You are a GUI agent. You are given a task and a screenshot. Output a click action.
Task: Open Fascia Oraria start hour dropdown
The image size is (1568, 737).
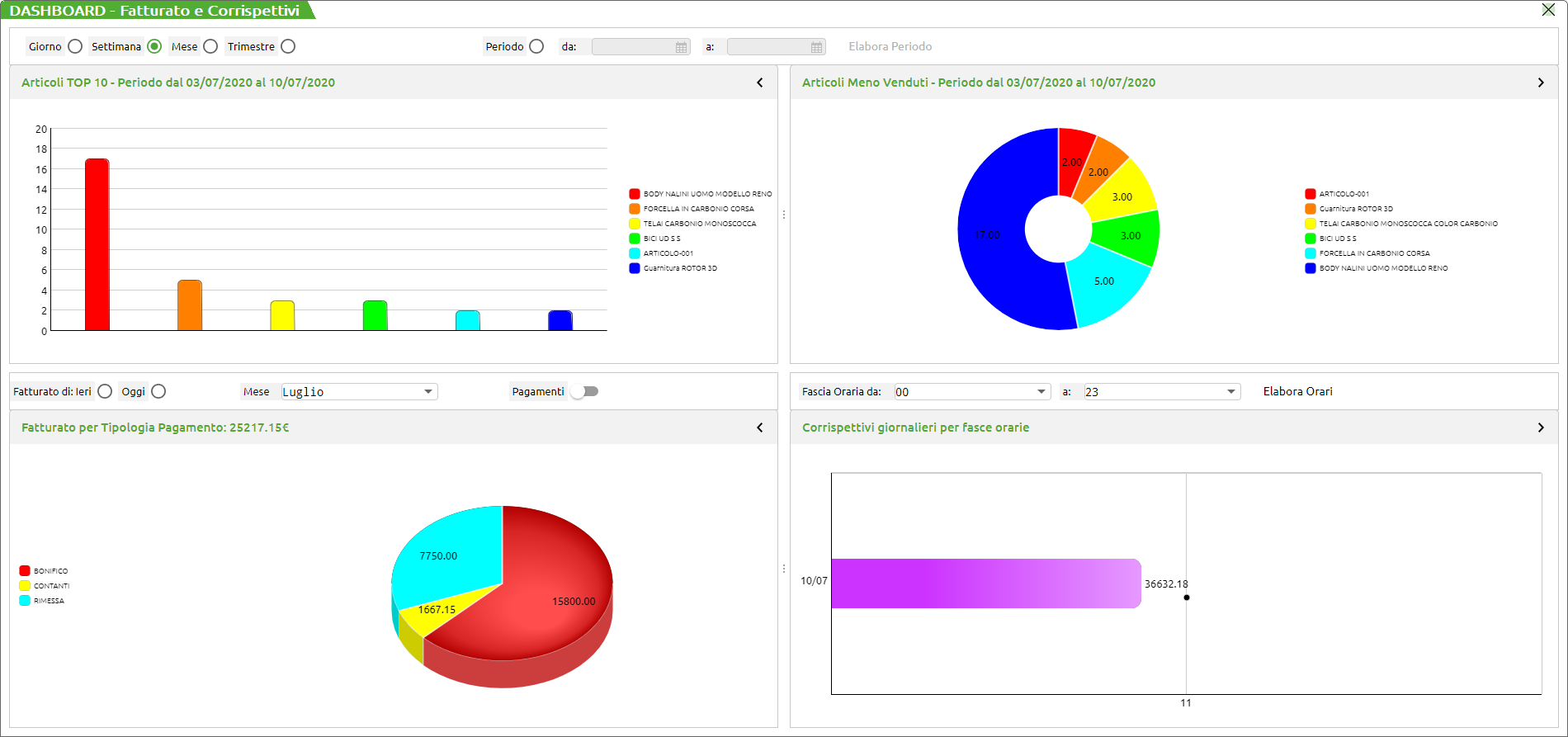[1041, 392]
